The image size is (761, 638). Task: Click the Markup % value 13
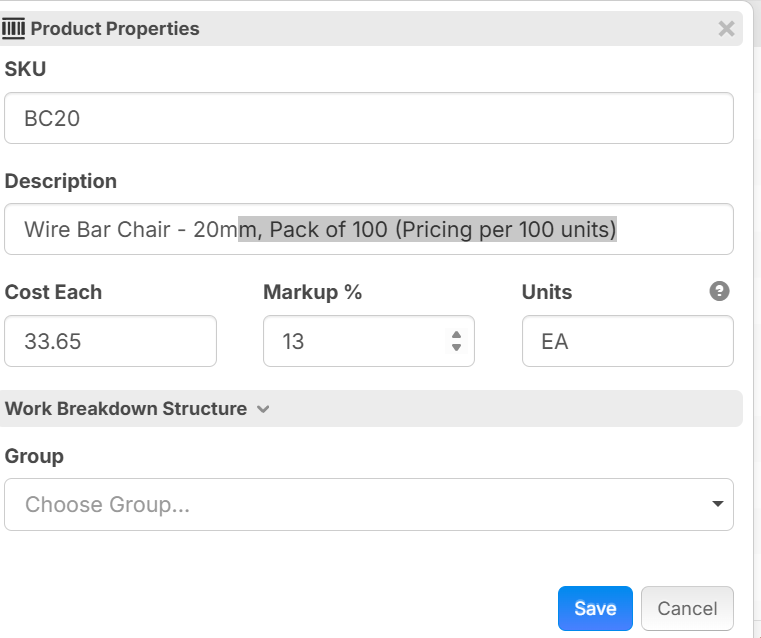click(x=294, y=342)
